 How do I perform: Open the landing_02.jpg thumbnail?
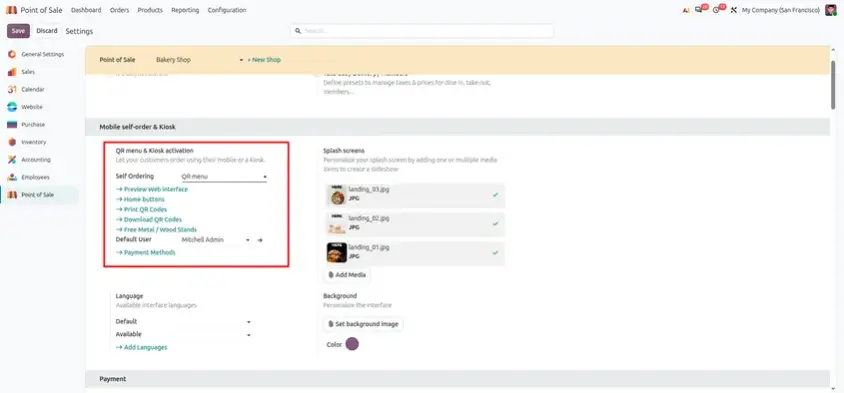(x=336, y=224)
